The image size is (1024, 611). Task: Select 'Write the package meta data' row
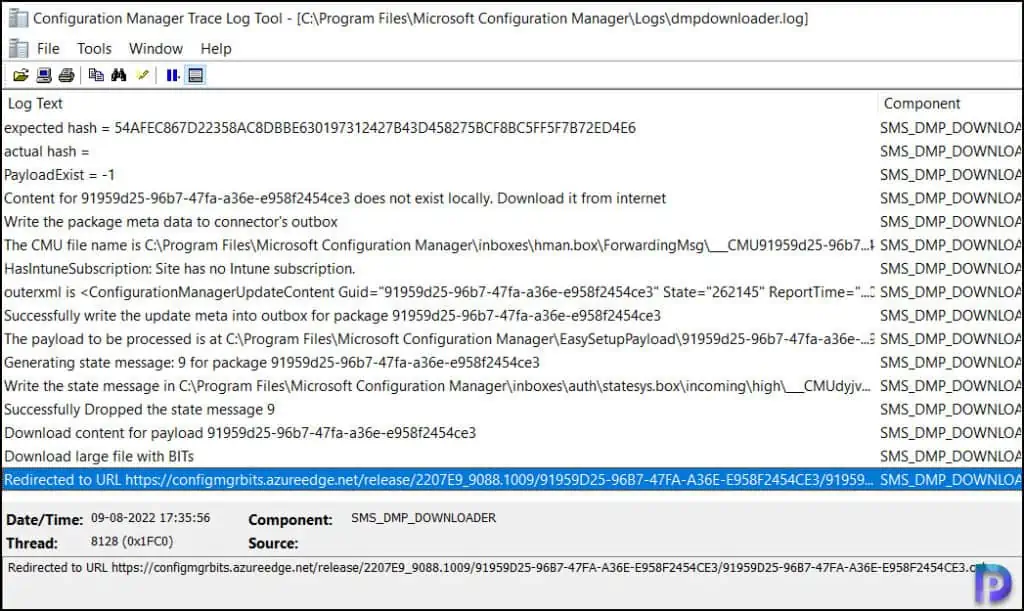[512, 222]
